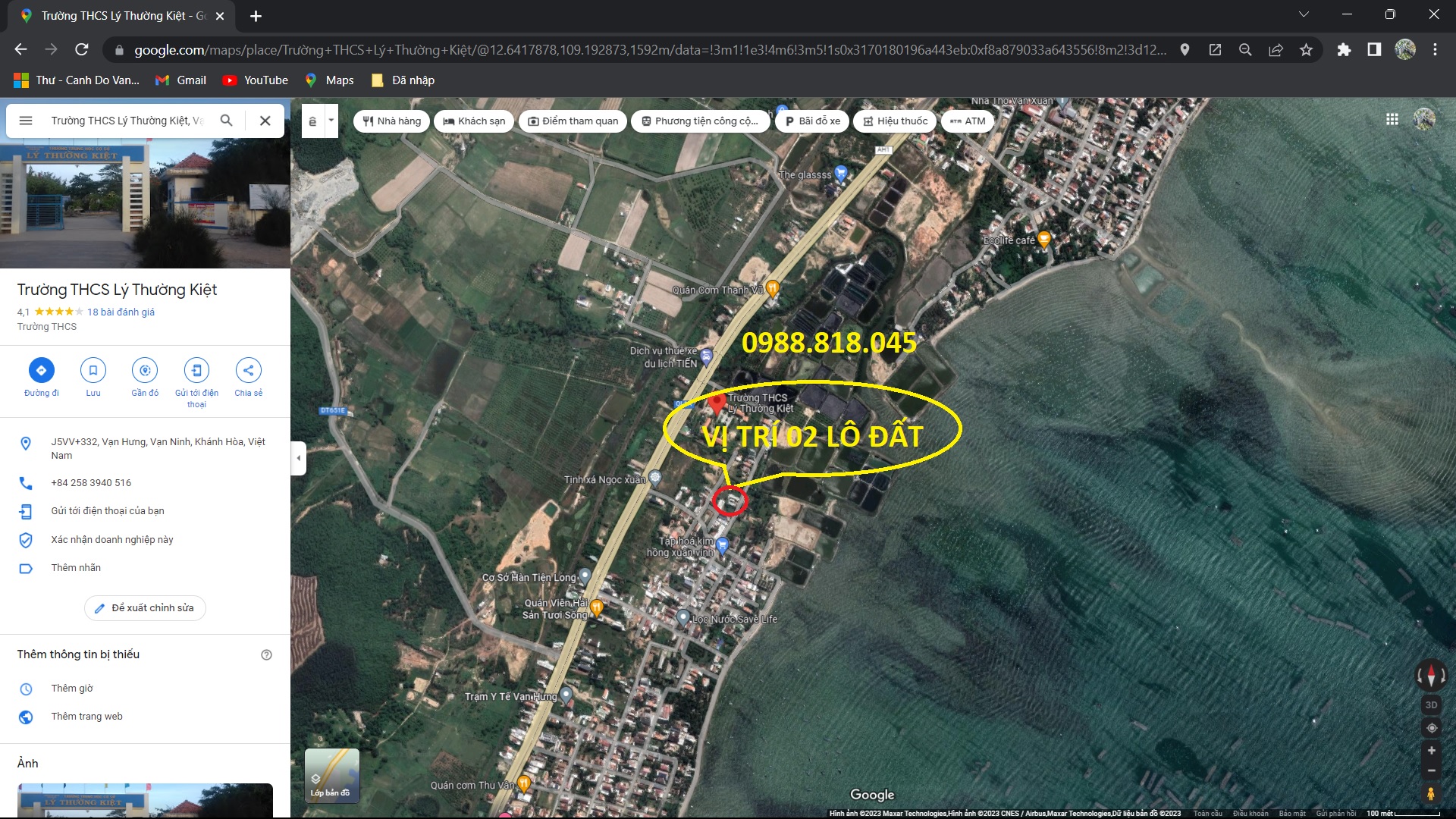Image resolution: width=1456 pixels, height=819 pixels.
Task: Toggle the Lớp bản đồ layer switcher
Action: coord(332,775)
